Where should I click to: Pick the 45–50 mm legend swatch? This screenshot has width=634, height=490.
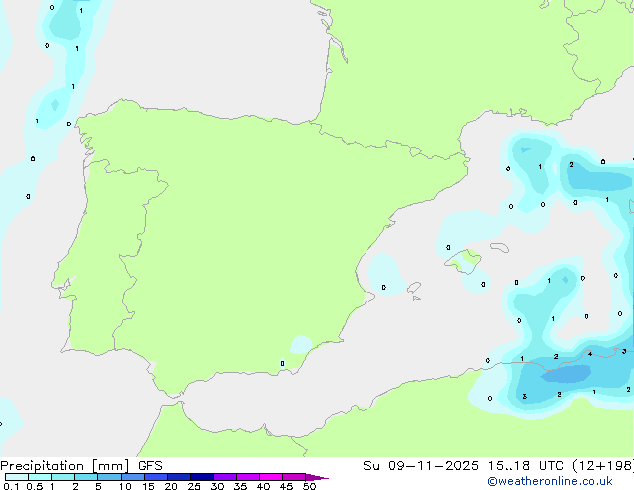[x=294, y=477]
